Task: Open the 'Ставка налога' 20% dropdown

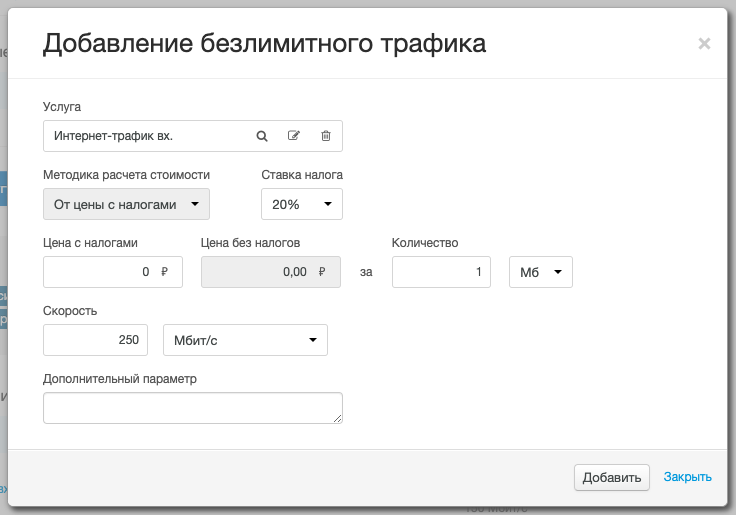Action: click(x=302, y=204)
